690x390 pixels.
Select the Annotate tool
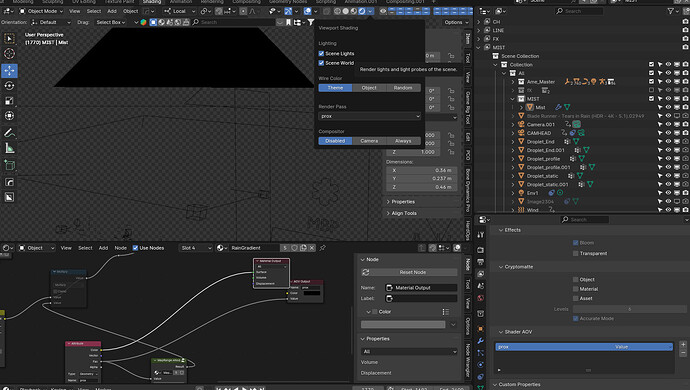pyautogui.click(x=9, y=132)
